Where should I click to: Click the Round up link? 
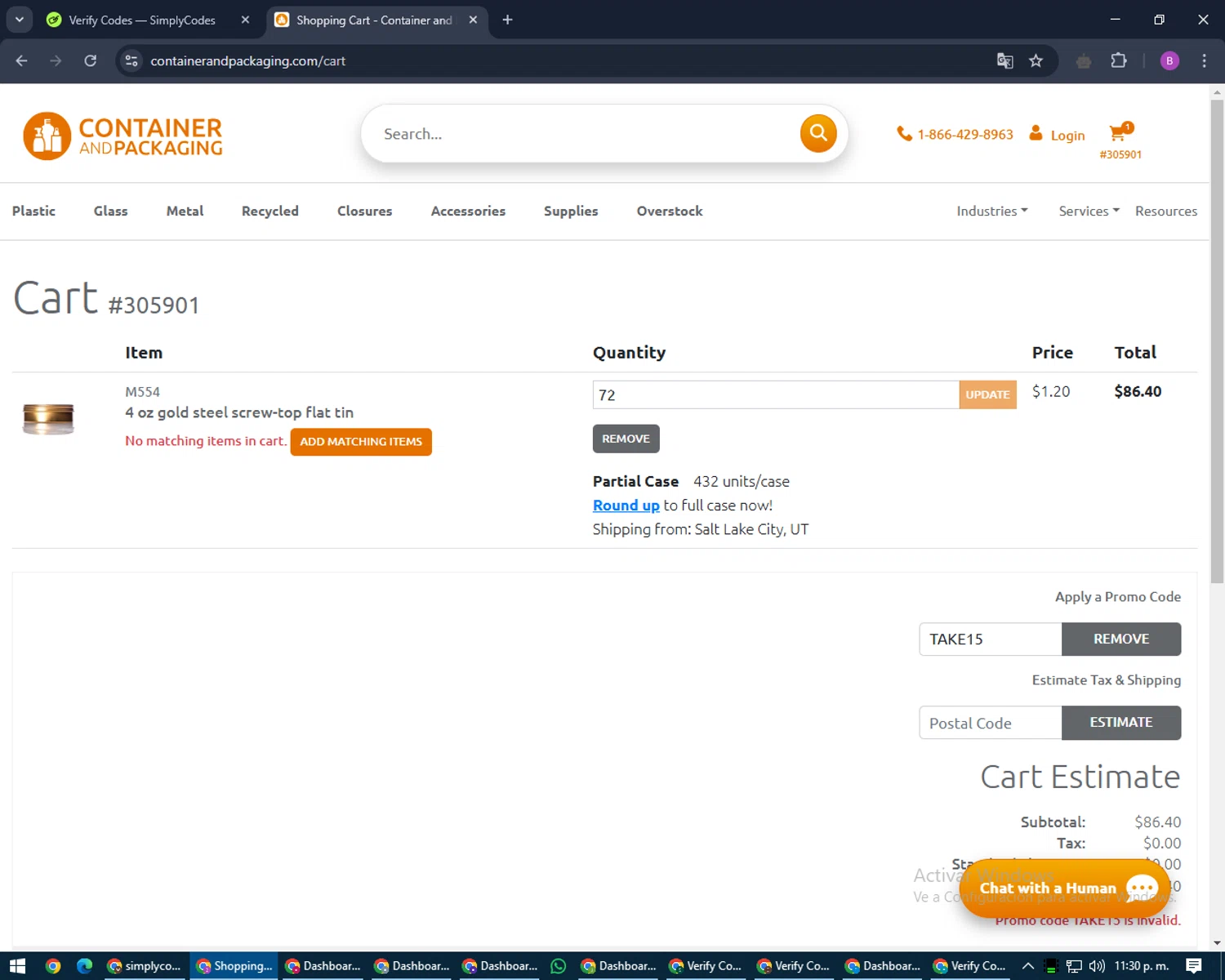(x=626, y=506)
